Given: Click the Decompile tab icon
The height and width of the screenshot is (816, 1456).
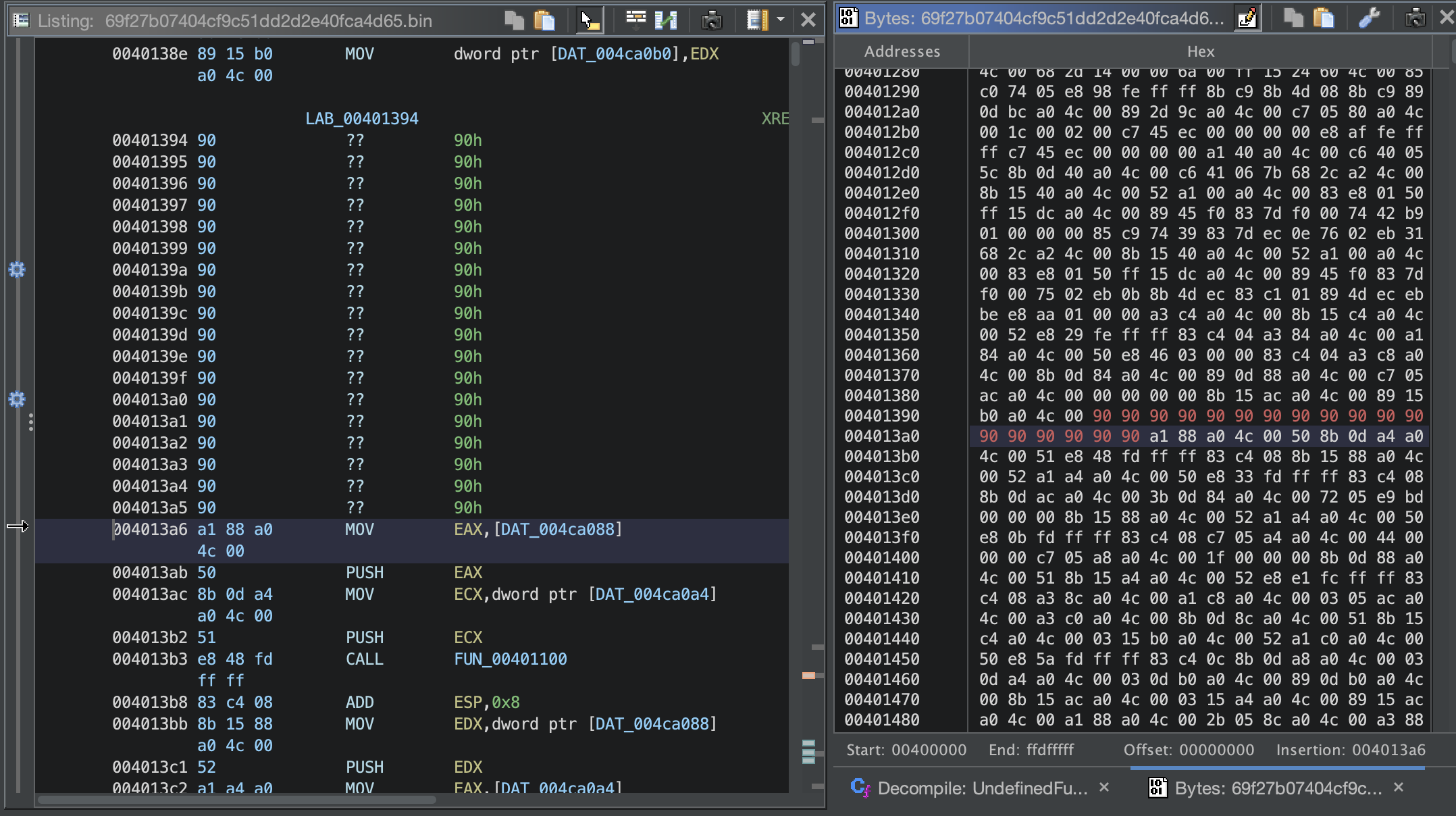Looking at the screenshot, I should coord(860,788).
